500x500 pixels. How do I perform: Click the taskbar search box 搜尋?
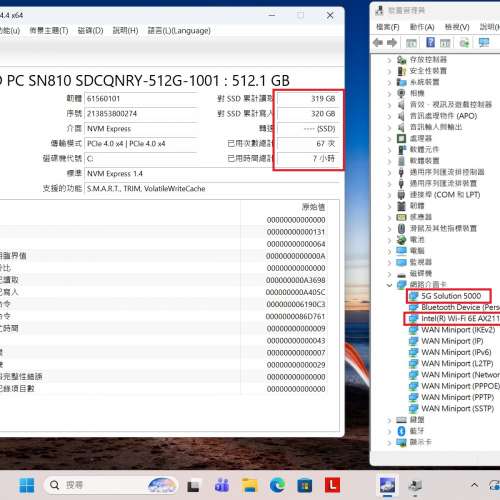click(x=110, y=485)
